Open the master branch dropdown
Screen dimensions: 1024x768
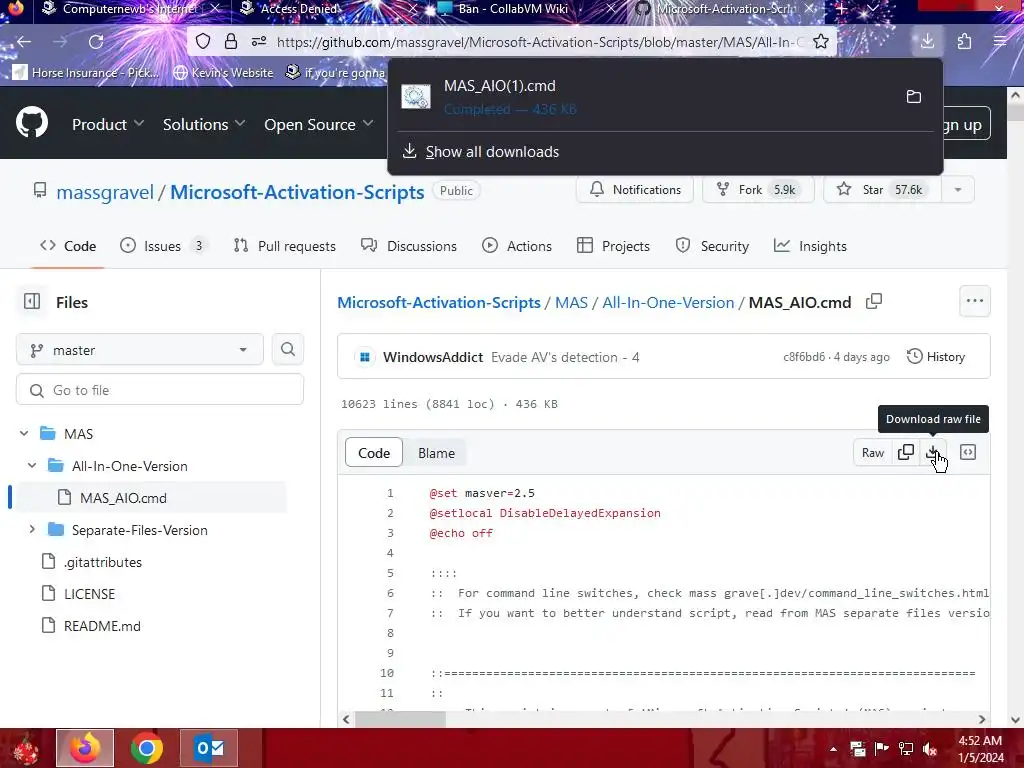(140, 349)
